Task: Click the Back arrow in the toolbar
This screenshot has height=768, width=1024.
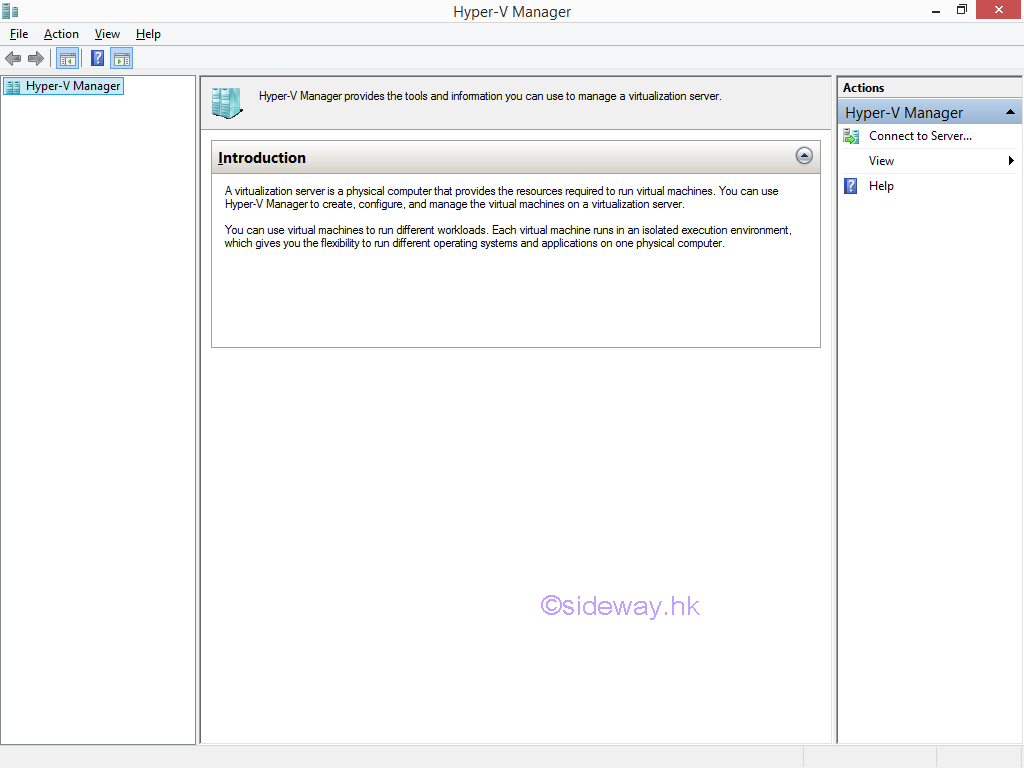Action: 13,58
